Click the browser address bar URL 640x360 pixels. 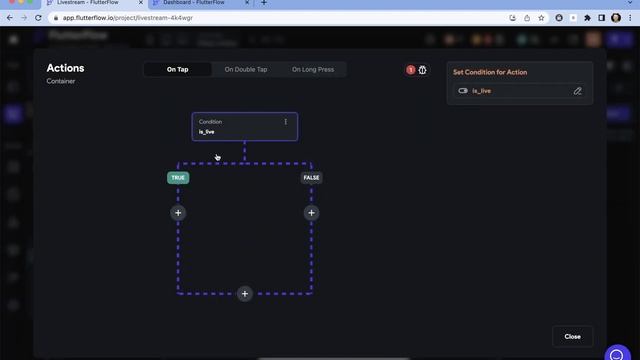pos(128,18)
